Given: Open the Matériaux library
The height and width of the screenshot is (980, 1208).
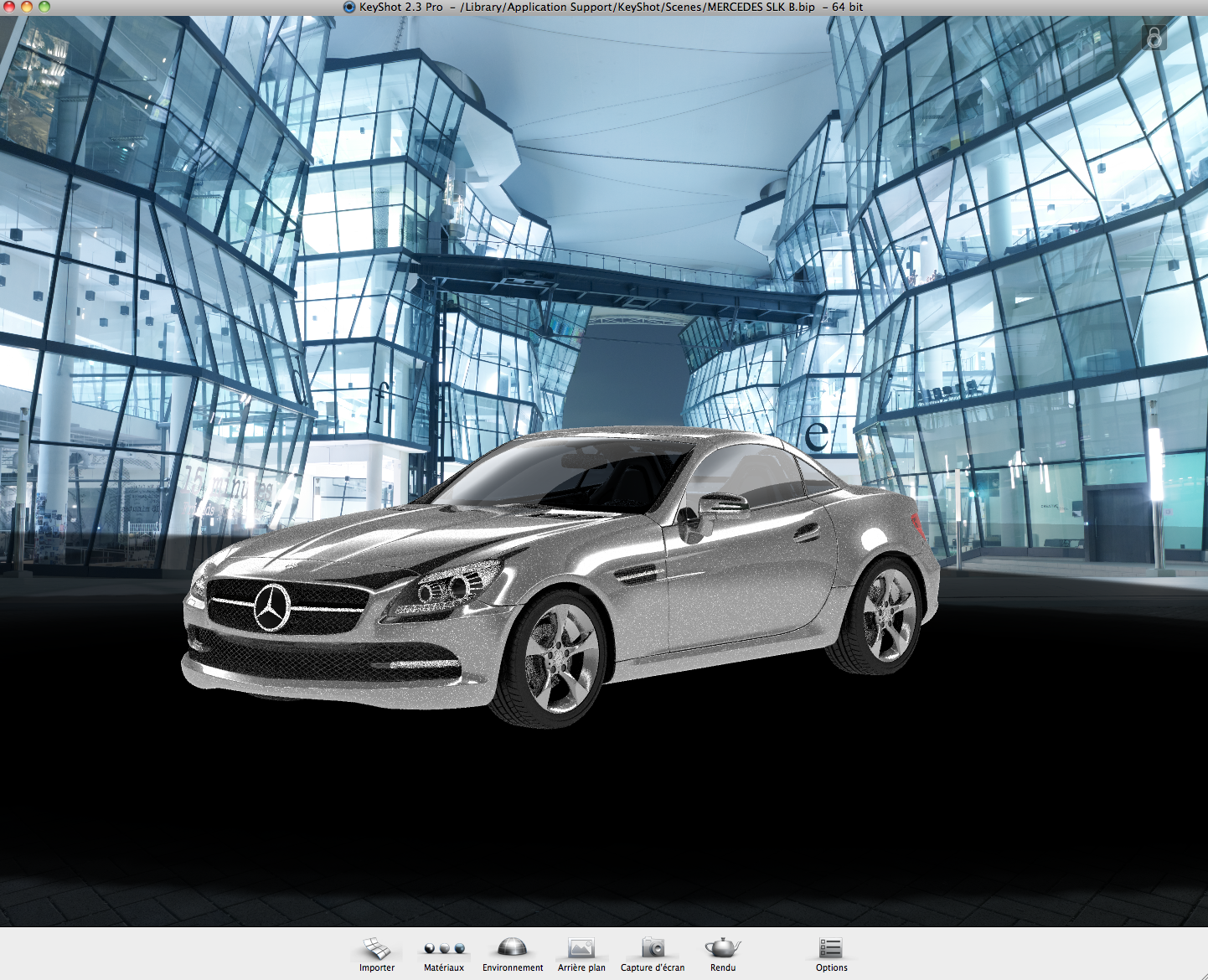Looking at the screenshot, I should click(443, 949).
